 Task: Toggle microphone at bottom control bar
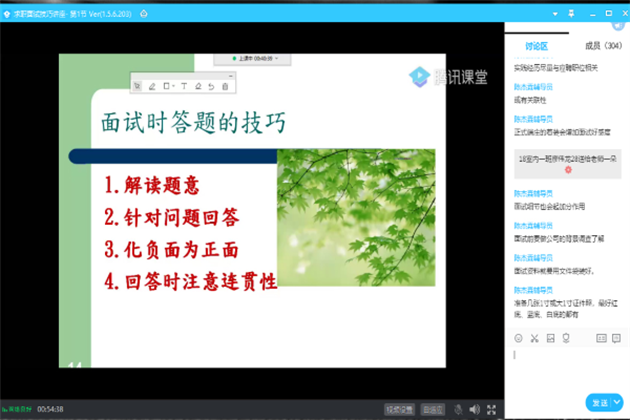[458, 409]
